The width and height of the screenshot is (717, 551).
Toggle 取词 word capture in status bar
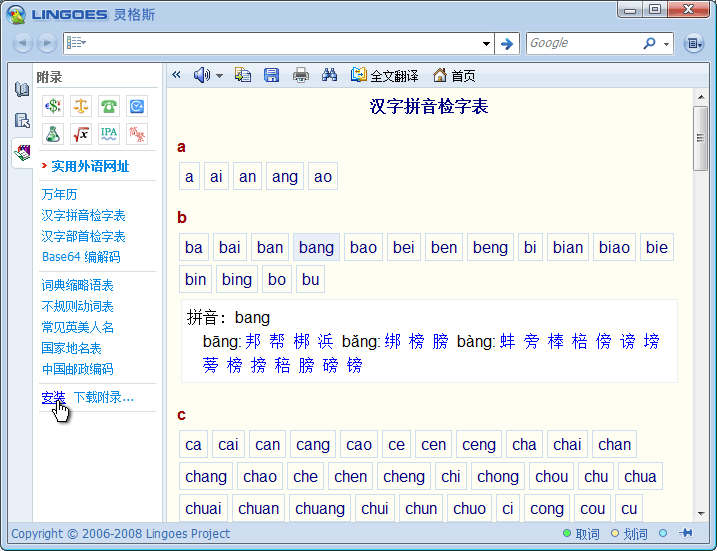pyautogui.click(x=581, y=534)
